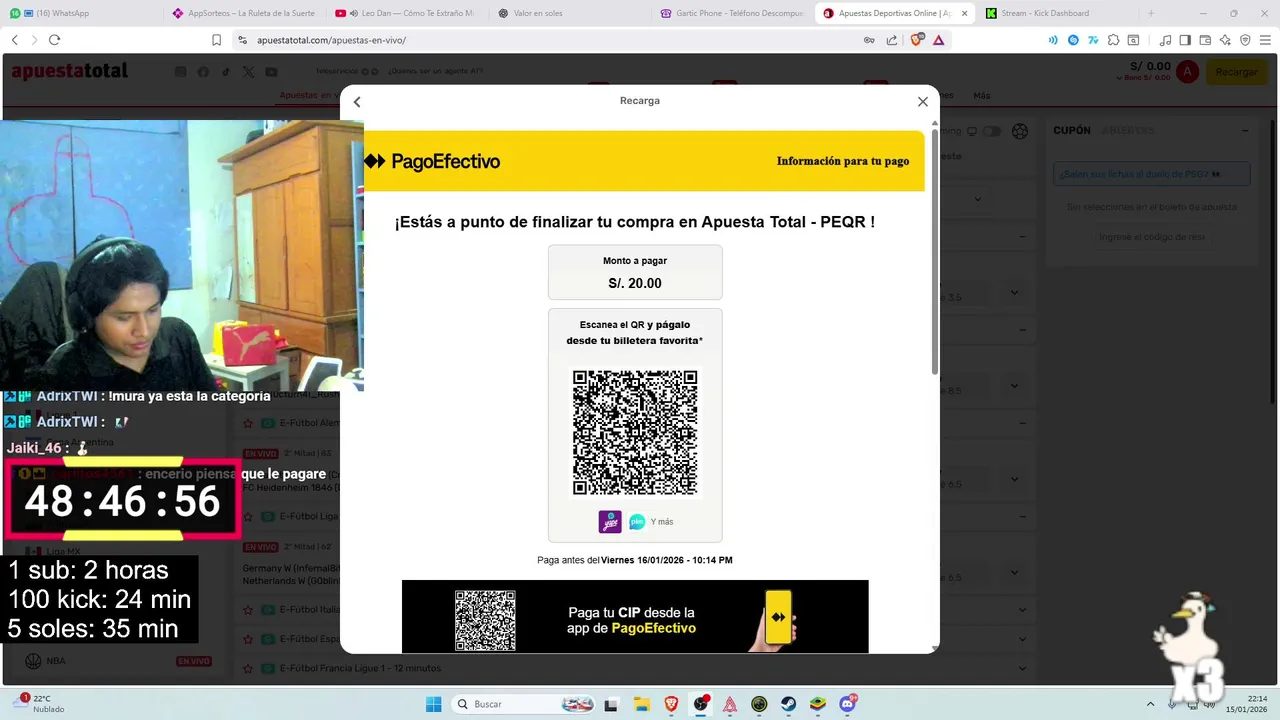Favorite the E-Fútbol Italia row star

point(248,609)
